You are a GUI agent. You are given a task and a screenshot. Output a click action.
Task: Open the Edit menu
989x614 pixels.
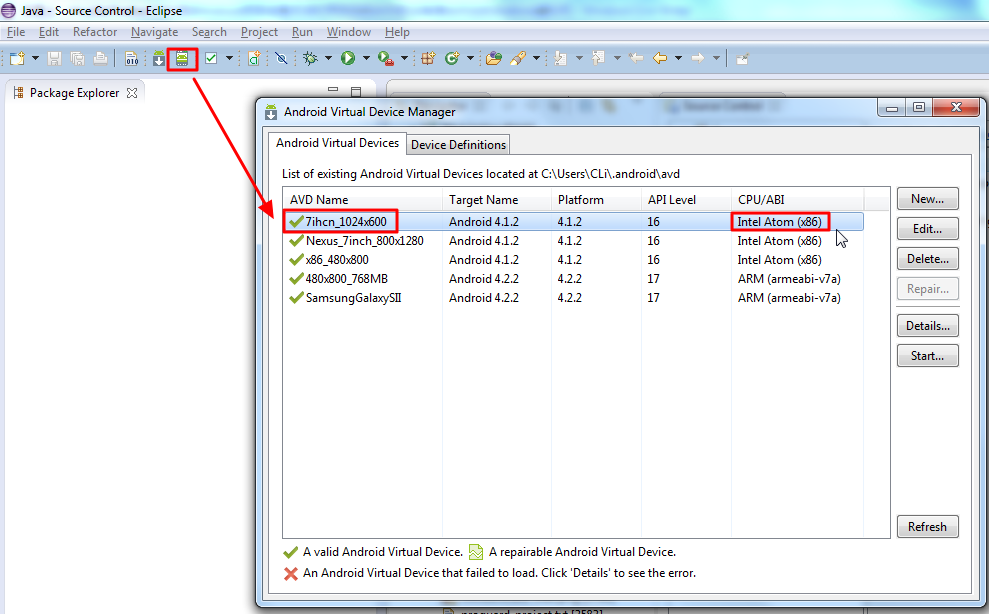pyautogui.click(x=49, y=32)
